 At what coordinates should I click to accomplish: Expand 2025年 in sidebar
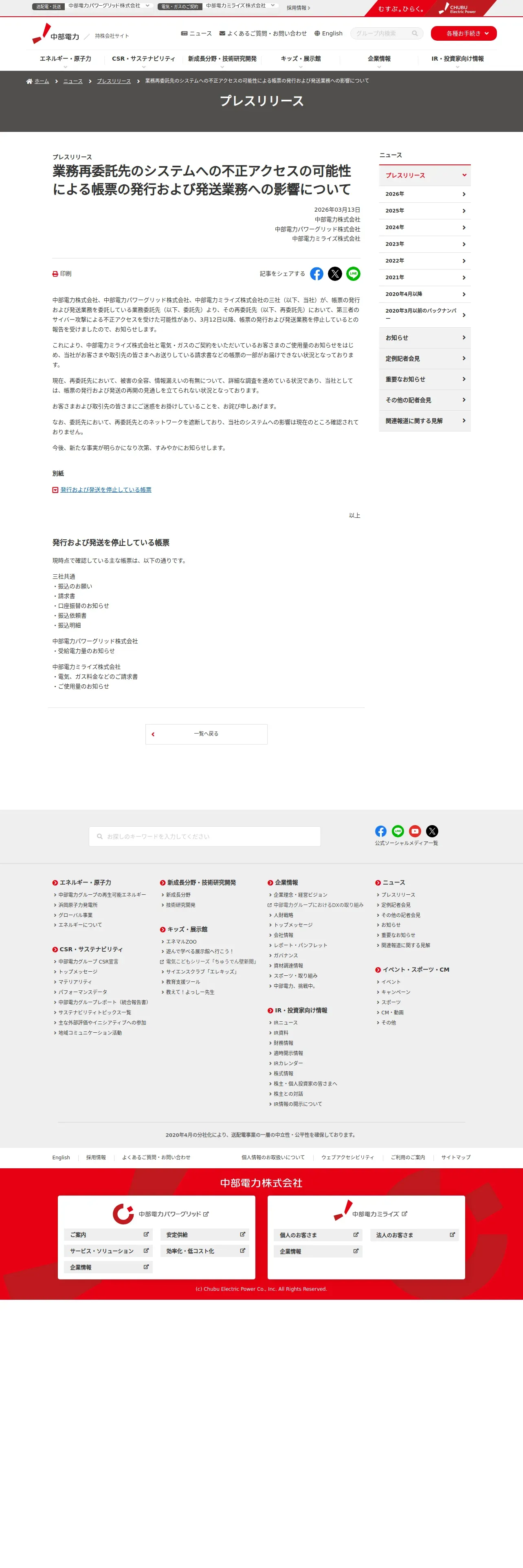tap(424, 210)
